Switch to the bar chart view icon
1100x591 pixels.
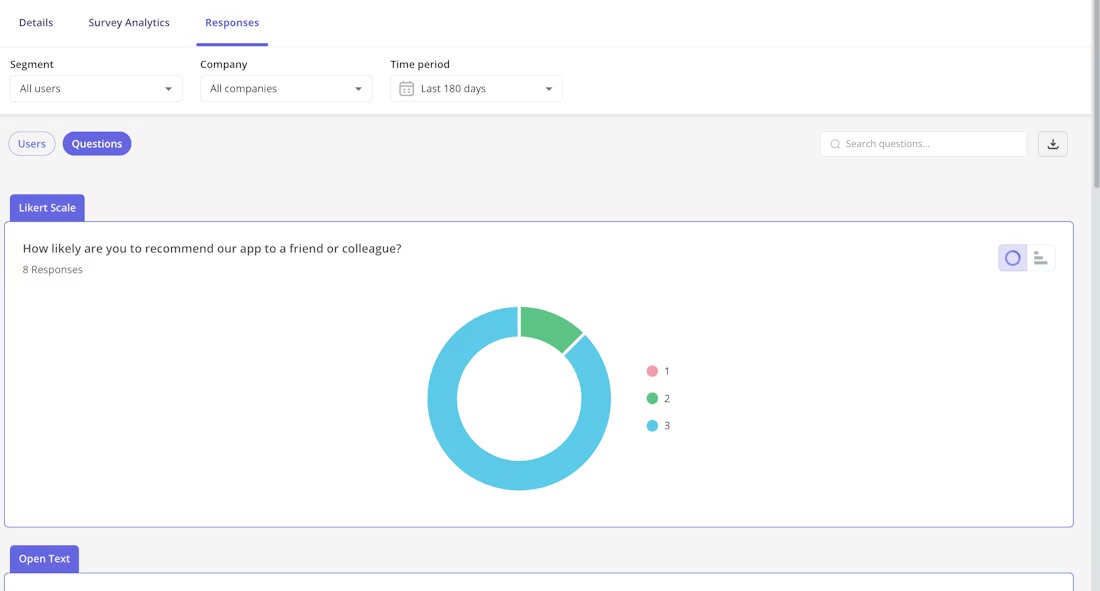[x=1040, y=257]
